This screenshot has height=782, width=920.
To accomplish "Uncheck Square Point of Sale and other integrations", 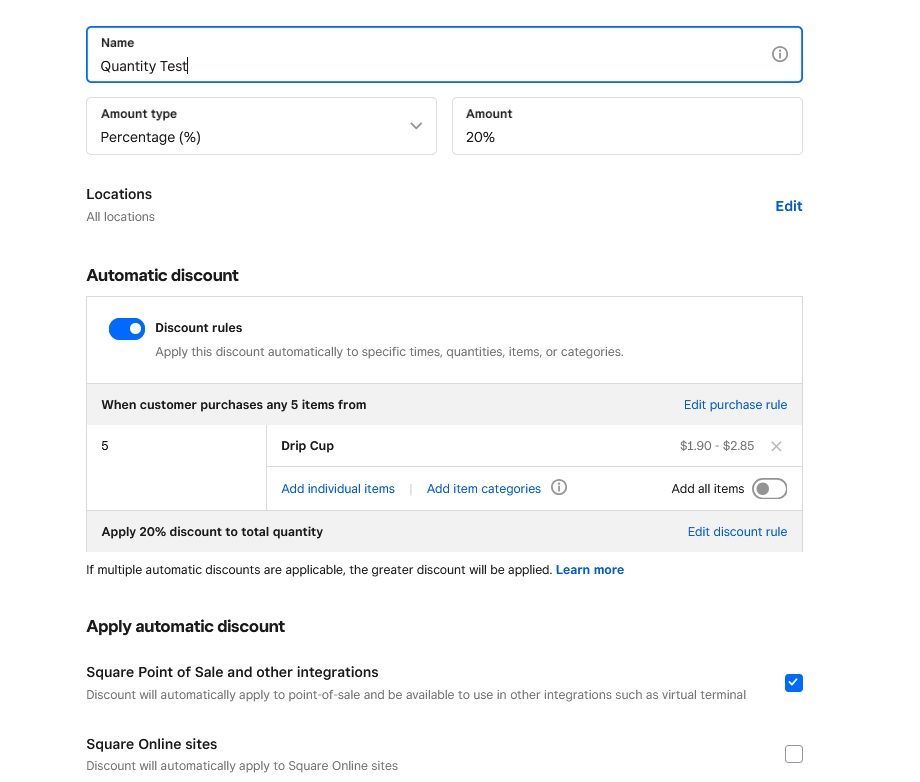I will click(793, 683).
